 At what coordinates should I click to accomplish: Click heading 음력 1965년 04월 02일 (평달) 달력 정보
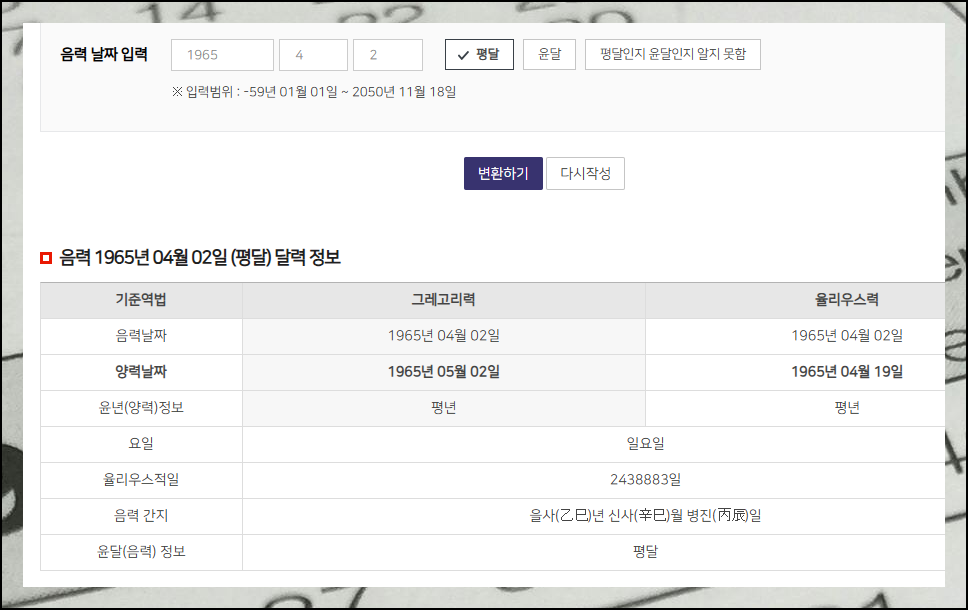(x=199, y=257)
